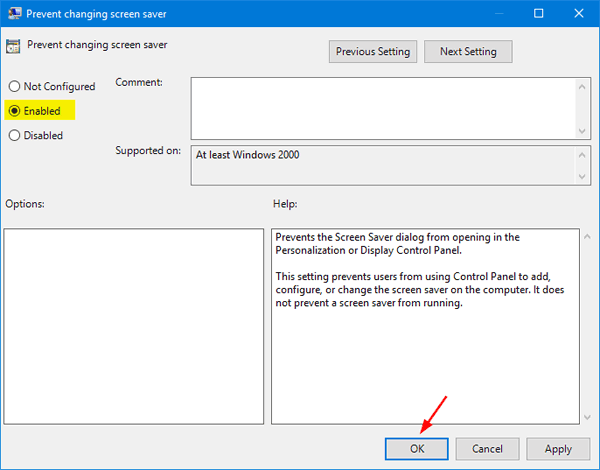This screenshot has width=600, height=470.
Task: Minimize the dialog window
Action: [x=499, y=13]
